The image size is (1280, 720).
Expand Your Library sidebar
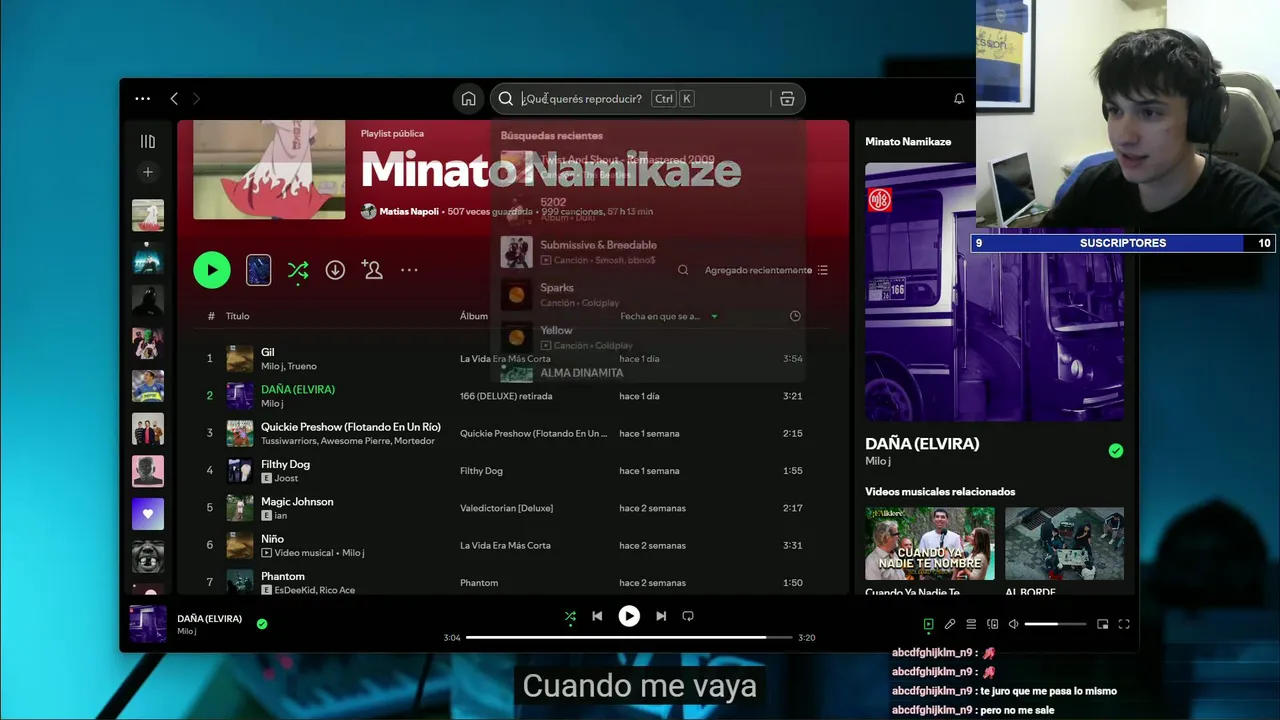point(148,142)
